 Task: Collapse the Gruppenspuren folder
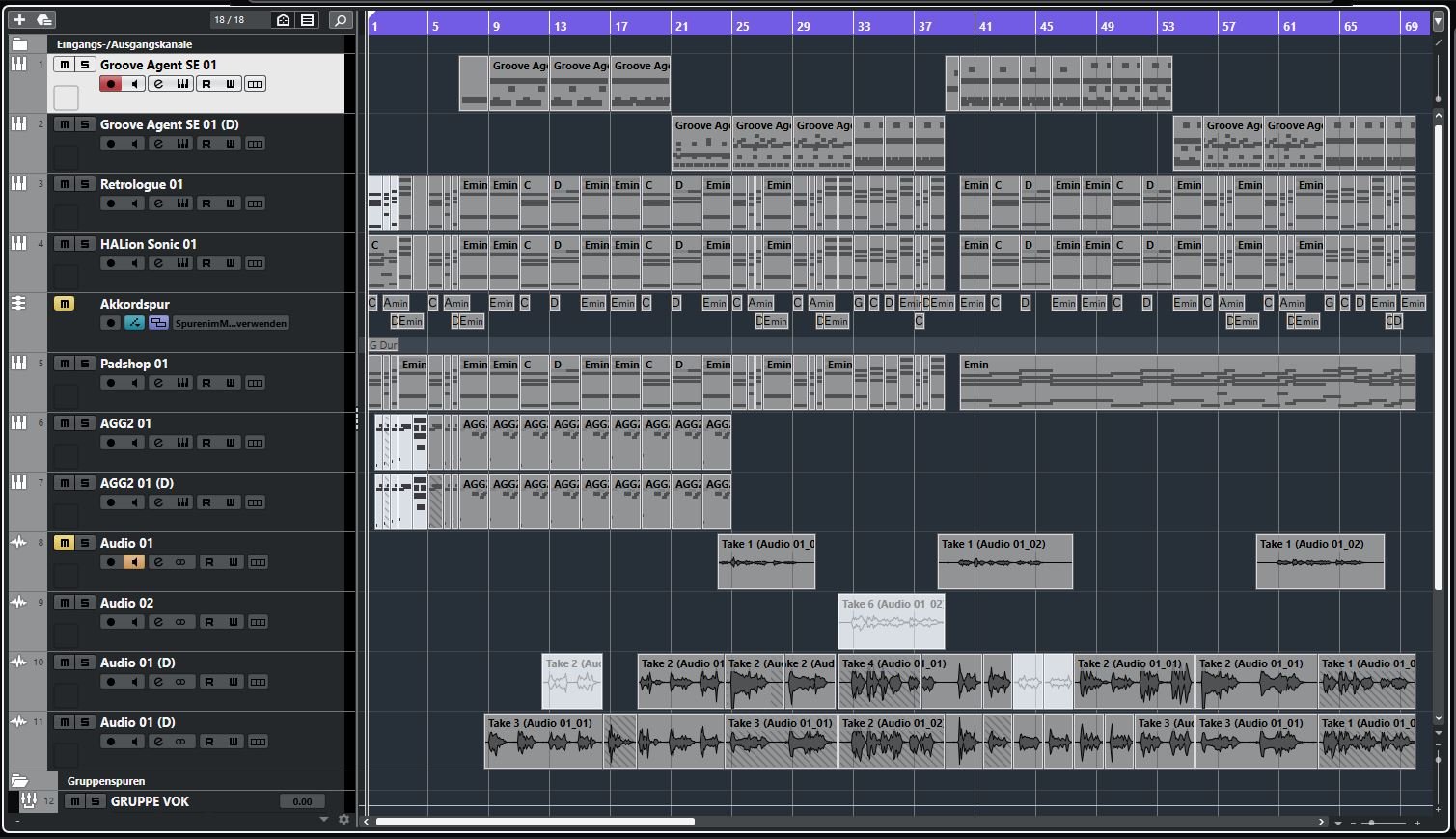[x=19, y=781]
